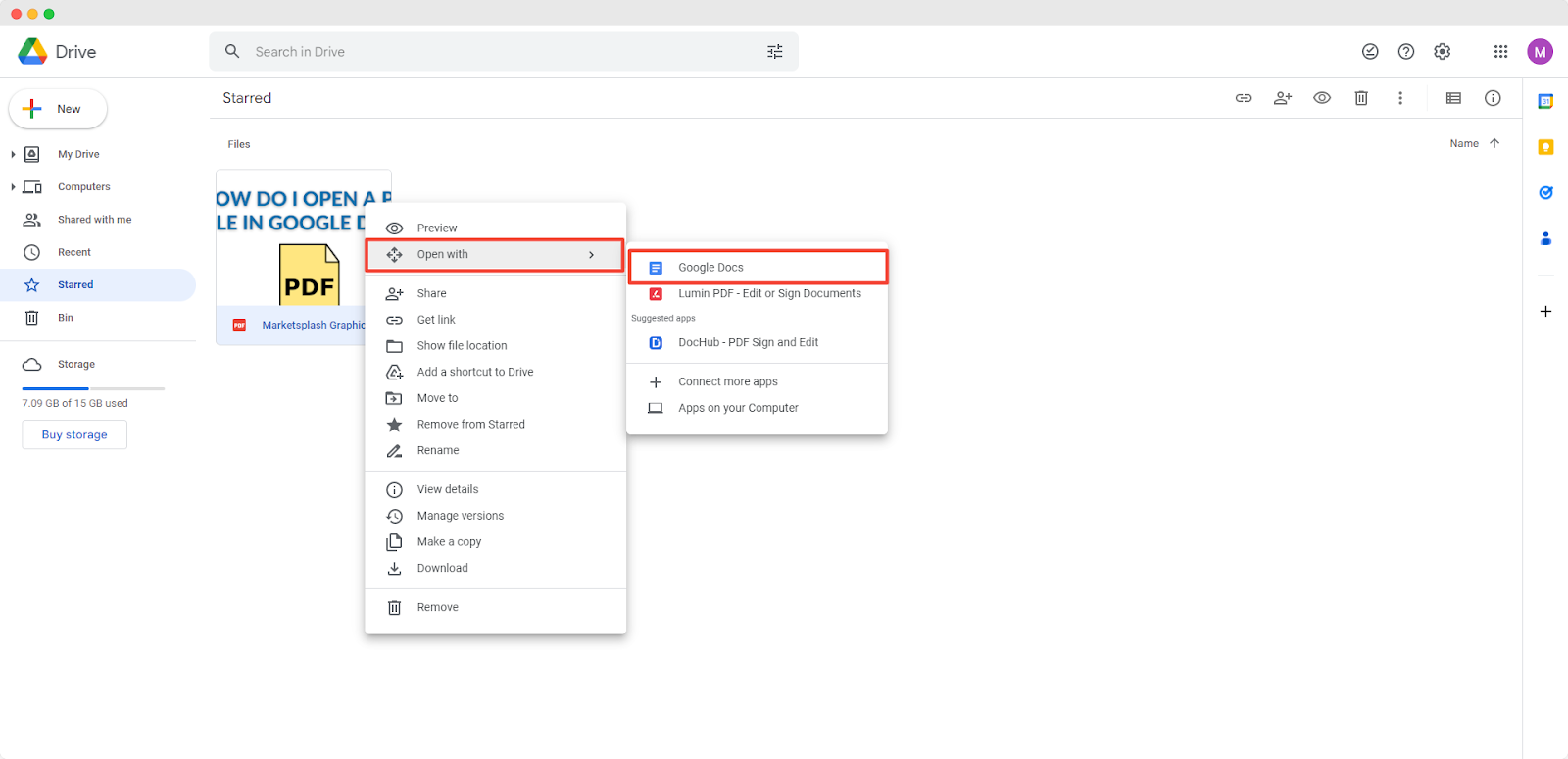Image resolution: width=1568 pixels, height=759 pixels.
Task: Click the Suggested apps label
Action: click(x=663, y=318)
